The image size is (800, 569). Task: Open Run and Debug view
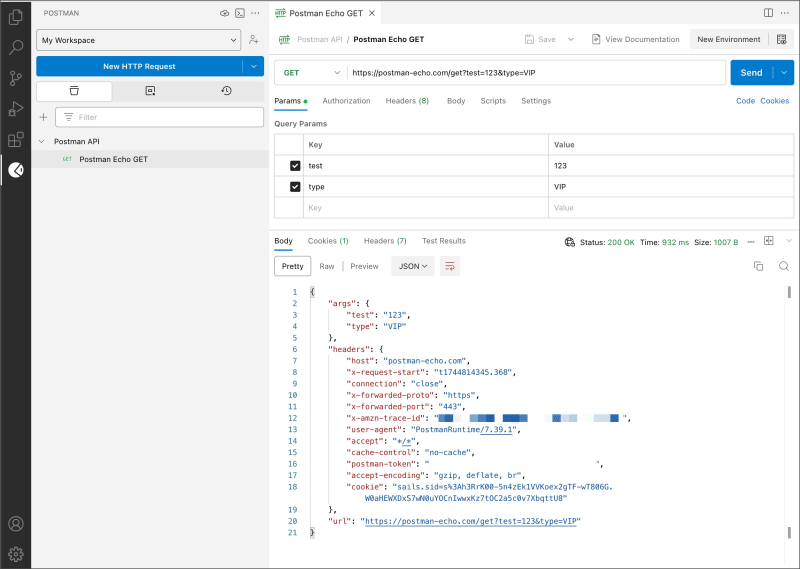(x=15, y=109)
